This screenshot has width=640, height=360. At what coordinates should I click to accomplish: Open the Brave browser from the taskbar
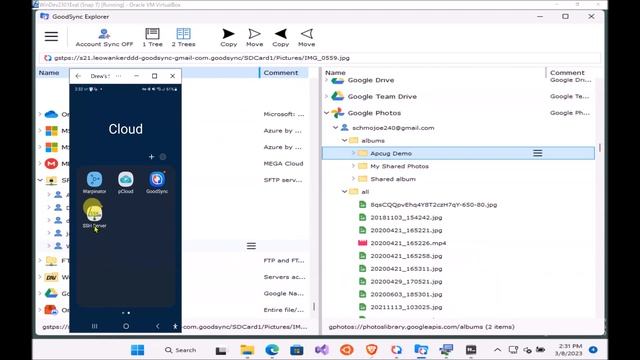click(371, 350)
